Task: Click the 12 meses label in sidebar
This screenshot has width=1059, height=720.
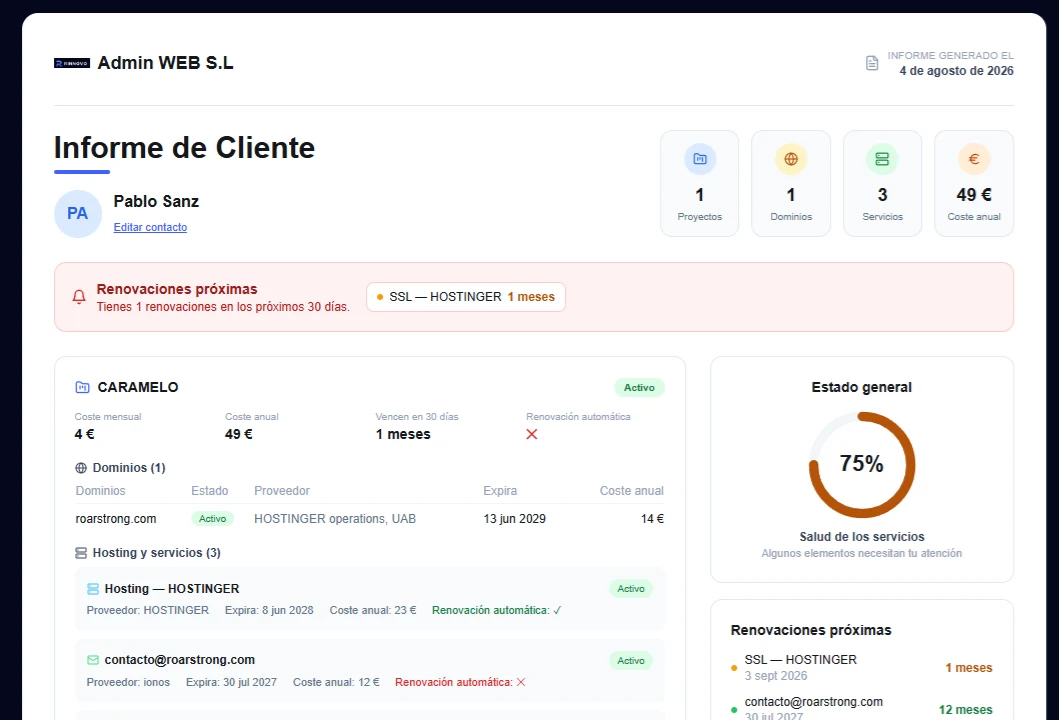Action: 966,710
